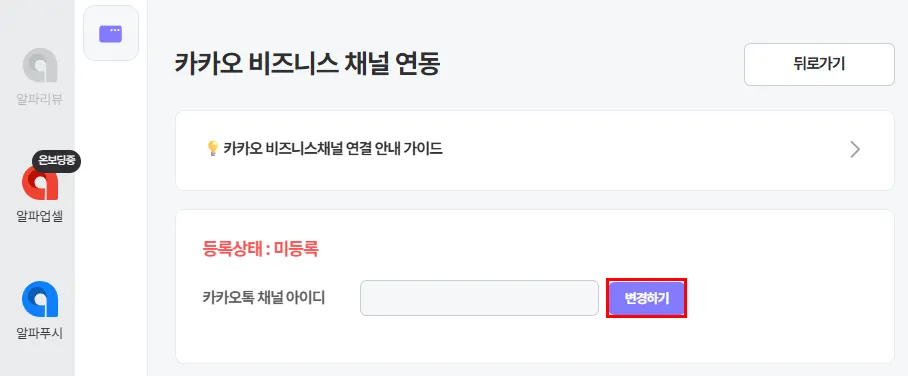The width and height of the screenshot is (908, 376).
Task: Click the 온보딩중 badge
Action: [x=56, y=161]
